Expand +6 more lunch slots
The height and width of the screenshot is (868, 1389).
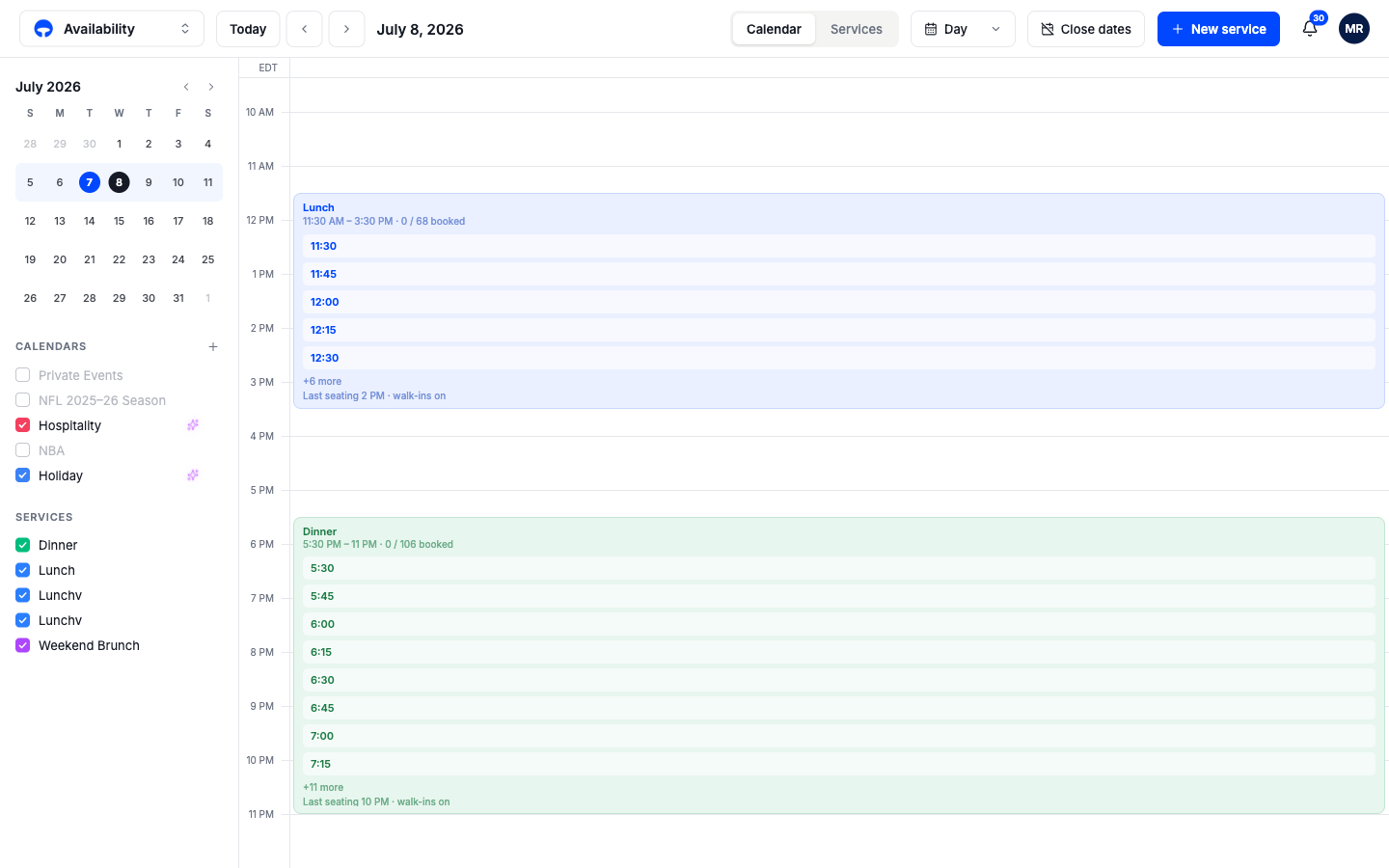[322, 381]
